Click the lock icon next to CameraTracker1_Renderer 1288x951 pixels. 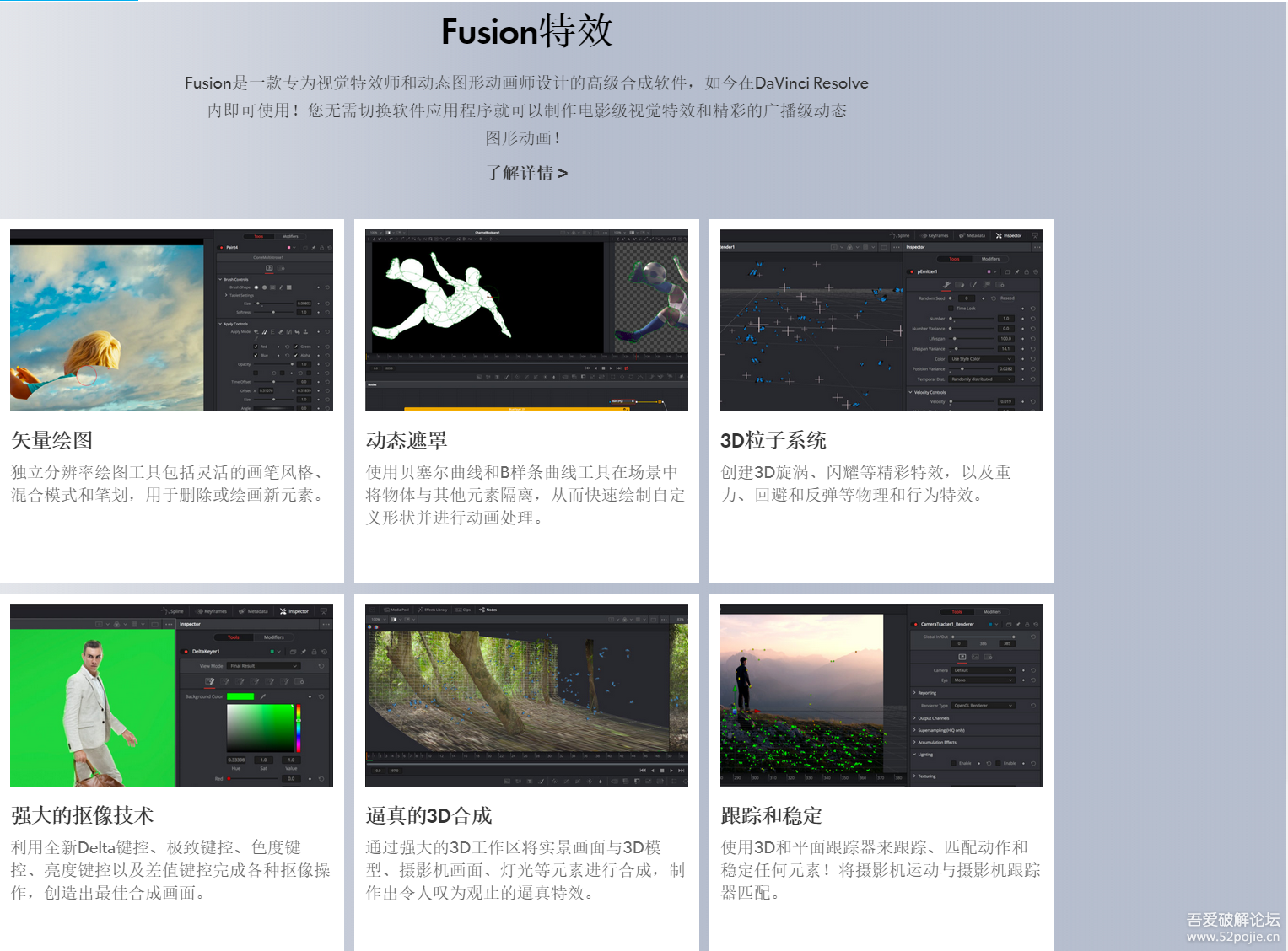point(1027,625)
